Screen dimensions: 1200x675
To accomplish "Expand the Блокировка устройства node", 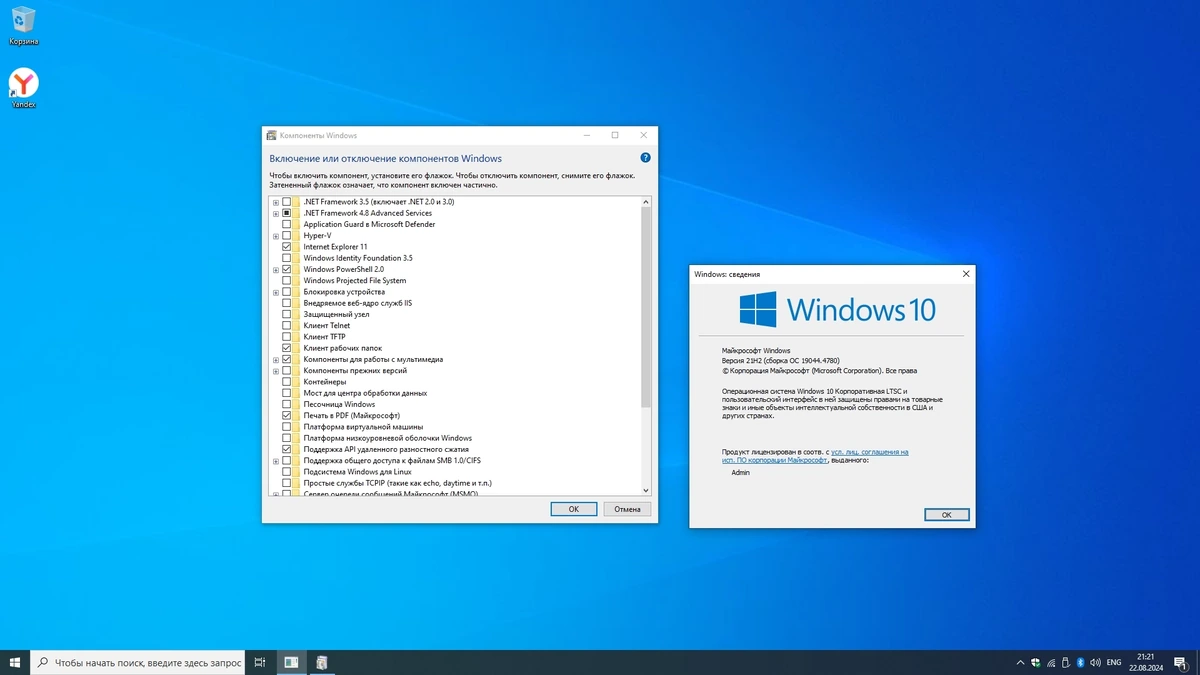I will pyautogui.click(x=276, y=292).
